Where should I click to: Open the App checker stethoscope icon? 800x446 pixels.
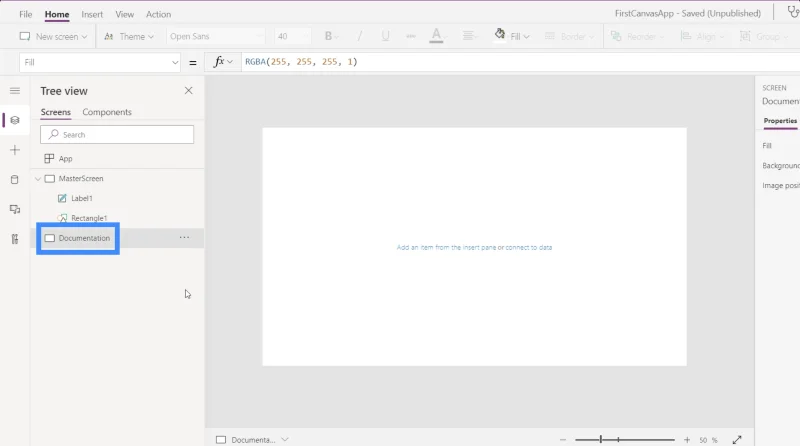793,11
